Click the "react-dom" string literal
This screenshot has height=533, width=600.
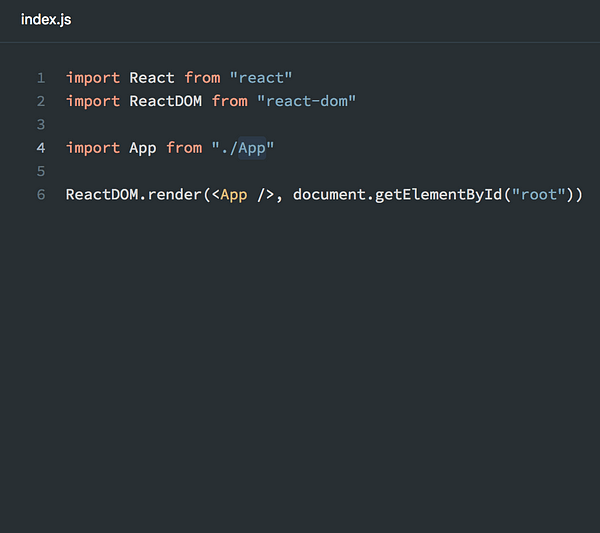(307, 101)
